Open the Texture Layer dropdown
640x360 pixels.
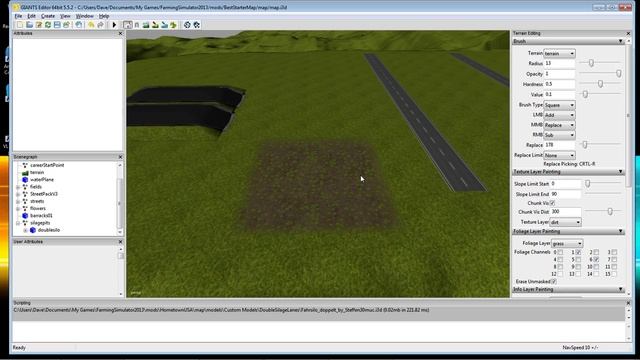click(x=565, y=222)
